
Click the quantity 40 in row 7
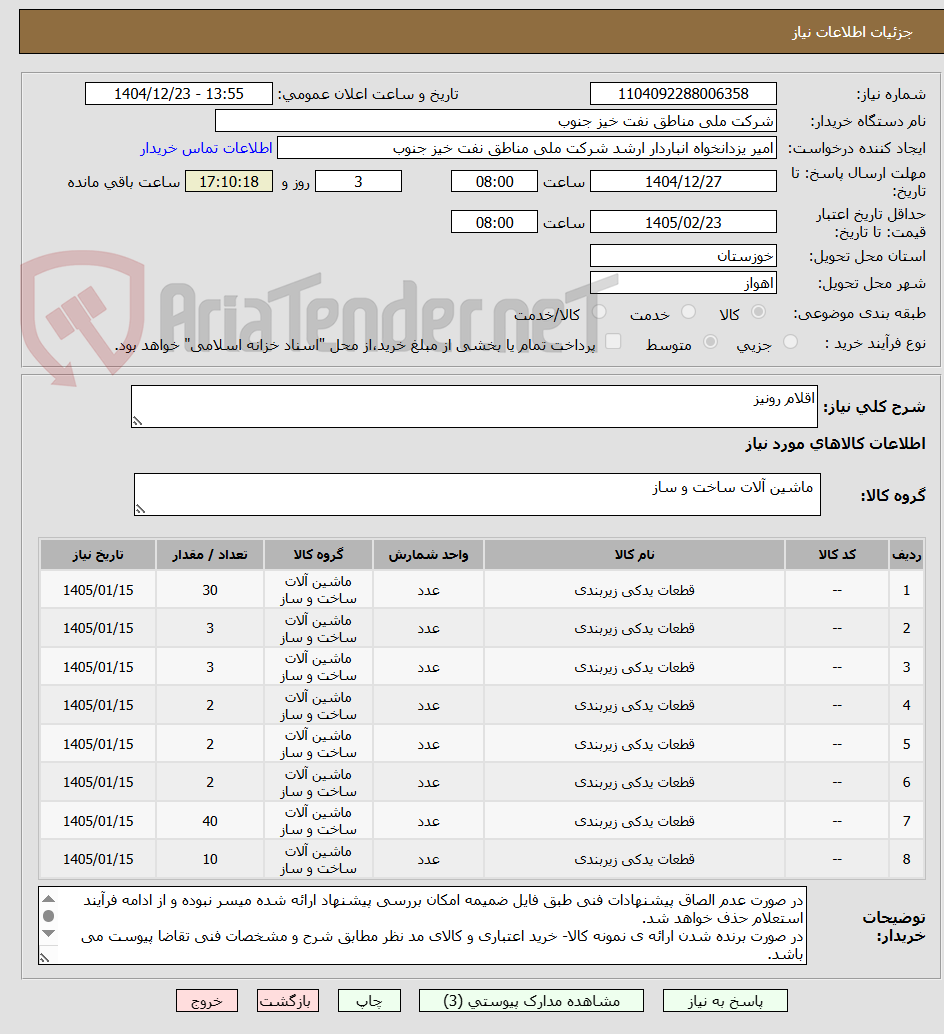point(210,821)
